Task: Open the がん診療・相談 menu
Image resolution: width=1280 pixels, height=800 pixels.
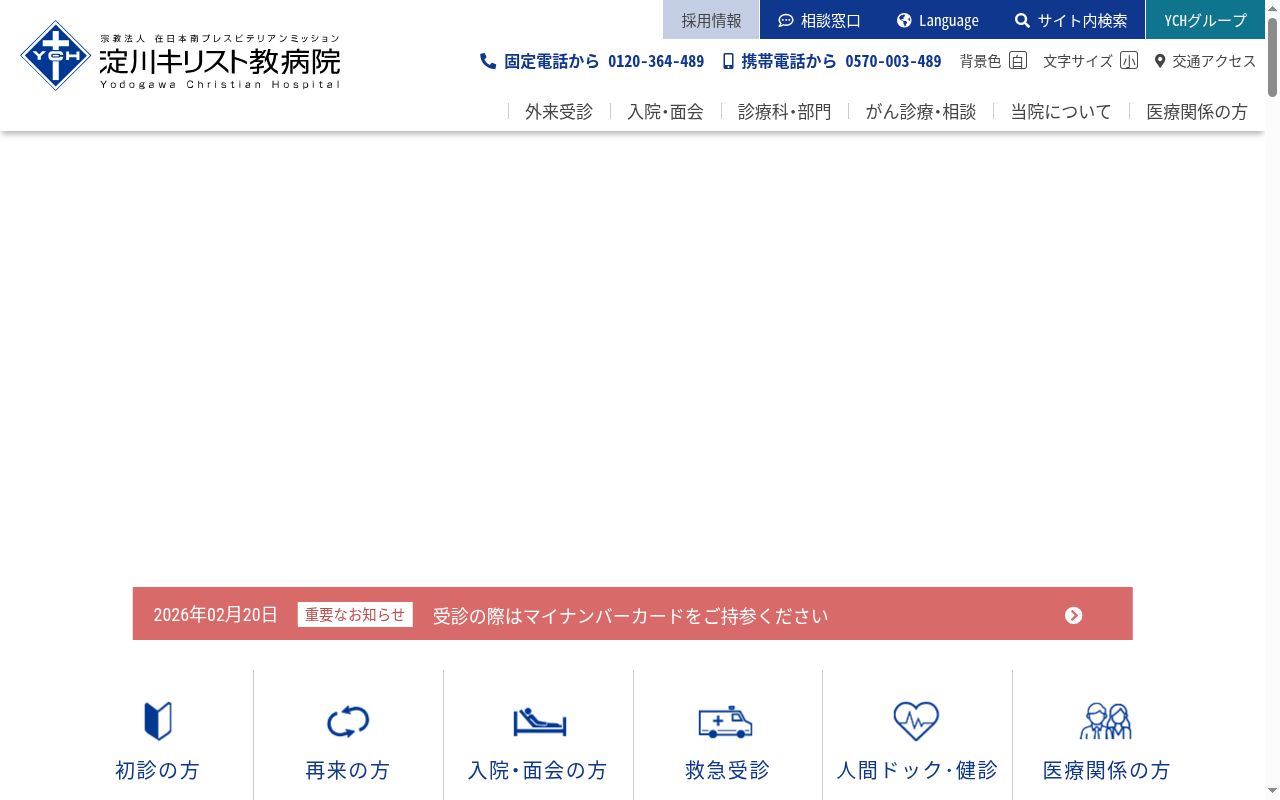Action: [x=921, y=112]
